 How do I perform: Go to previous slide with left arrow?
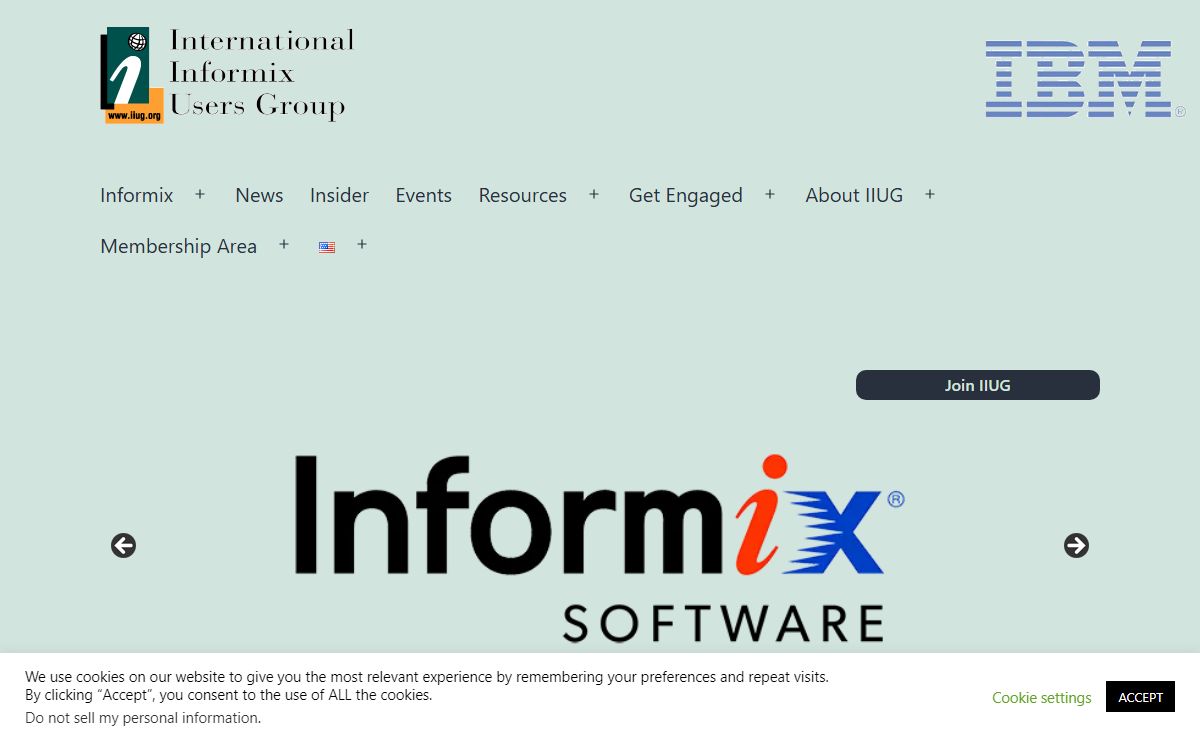pos(123,545)
